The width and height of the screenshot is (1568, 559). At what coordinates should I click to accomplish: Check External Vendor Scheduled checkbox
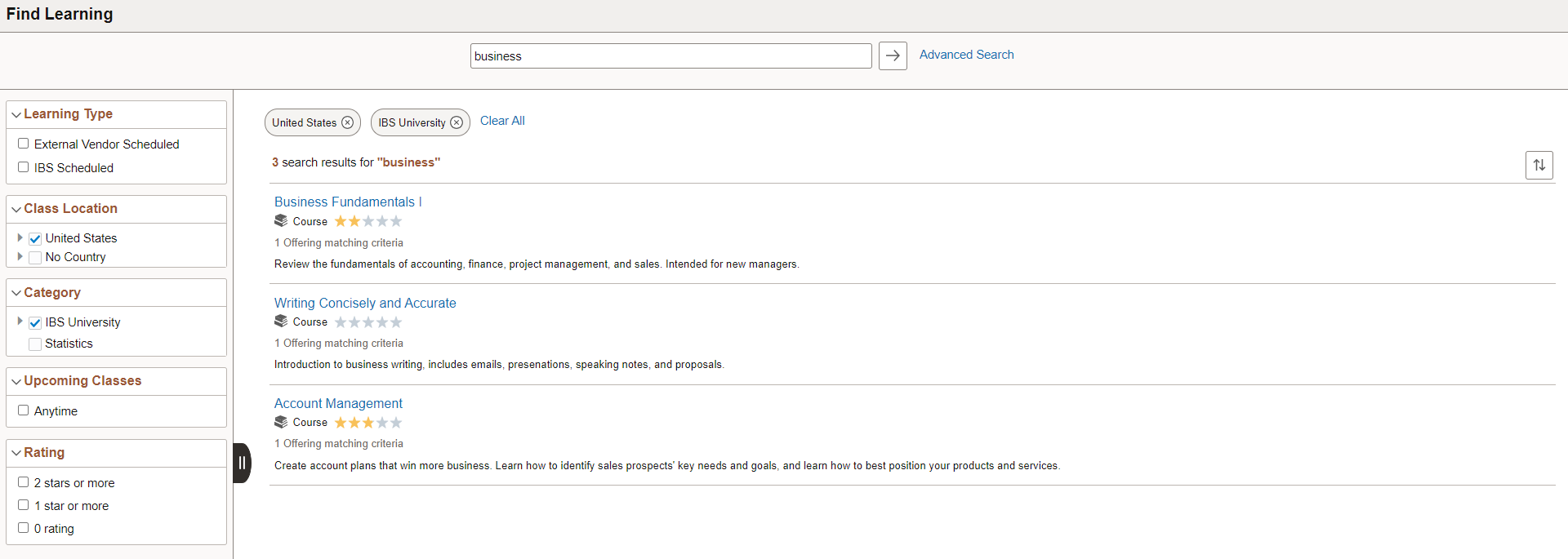[x=24, y=144]
